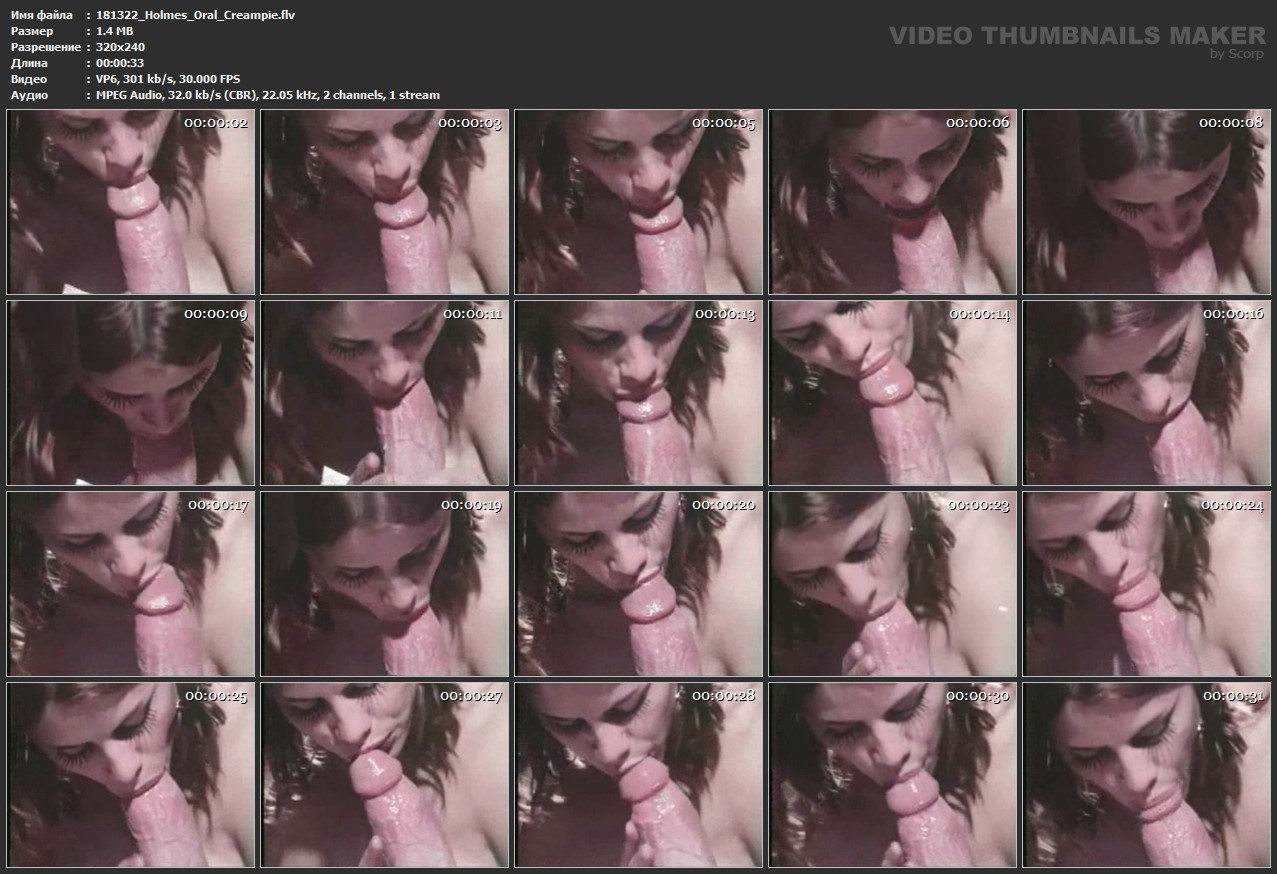Click the Имя файла label
Viewport: 1277px width, 874px height.
pyautogui.click(x=41, y=15)
